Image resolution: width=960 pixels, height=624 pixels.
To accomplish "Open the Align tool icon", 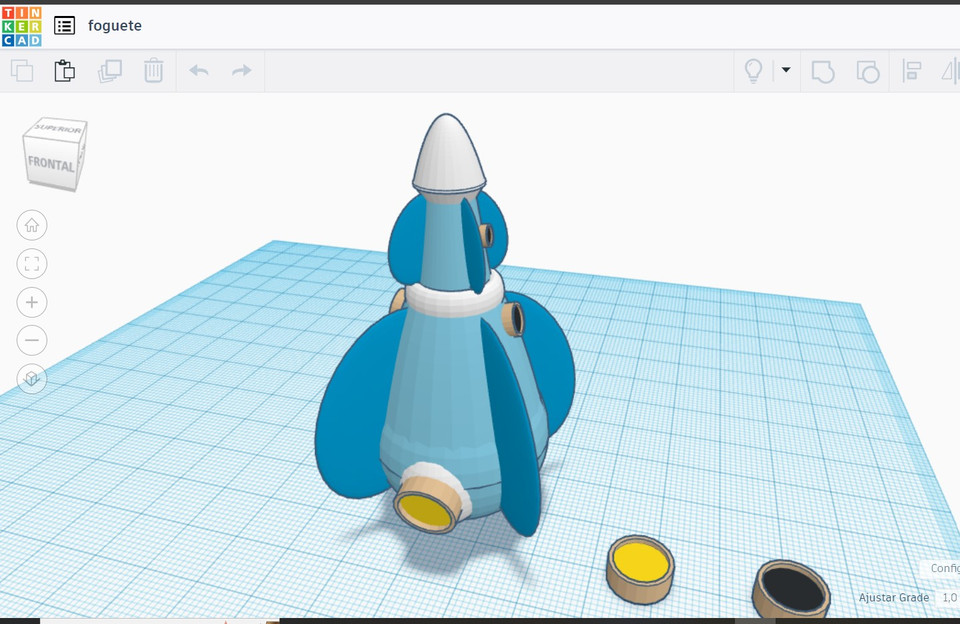I will [x=913, y=71].
